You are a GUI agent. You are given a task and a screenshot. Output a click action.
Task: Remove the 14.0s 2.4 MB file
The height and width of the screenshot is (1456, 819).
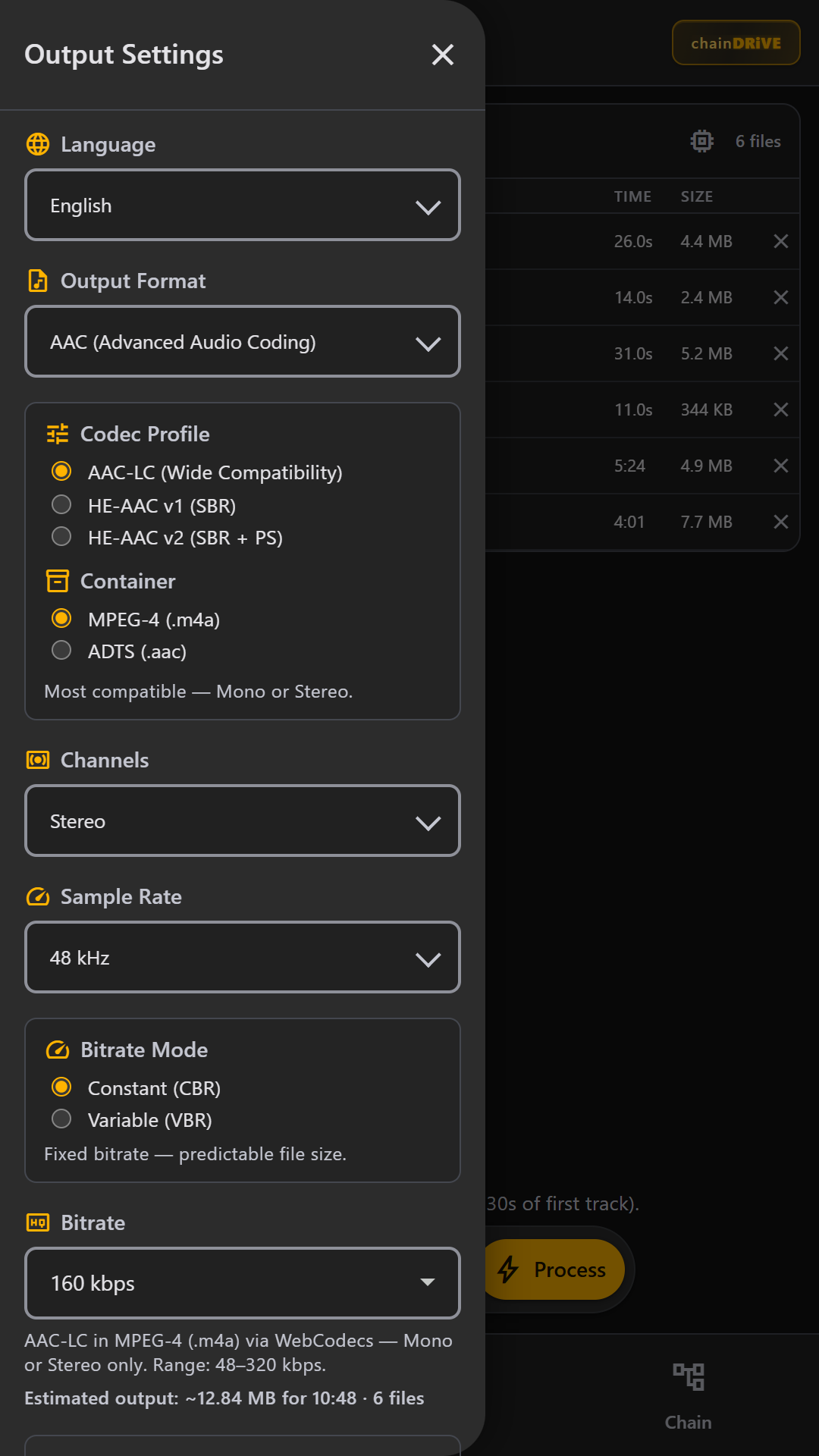[x=781, y=297]
